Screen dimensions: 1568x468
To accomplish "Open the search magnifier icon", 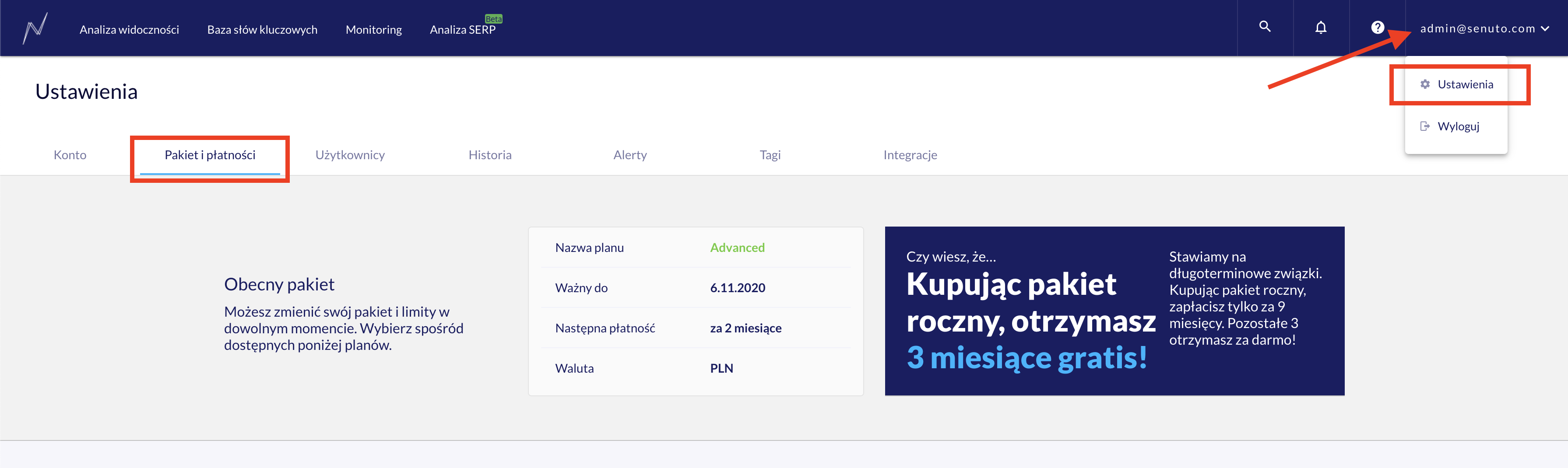I will [x=1265, y=27].
